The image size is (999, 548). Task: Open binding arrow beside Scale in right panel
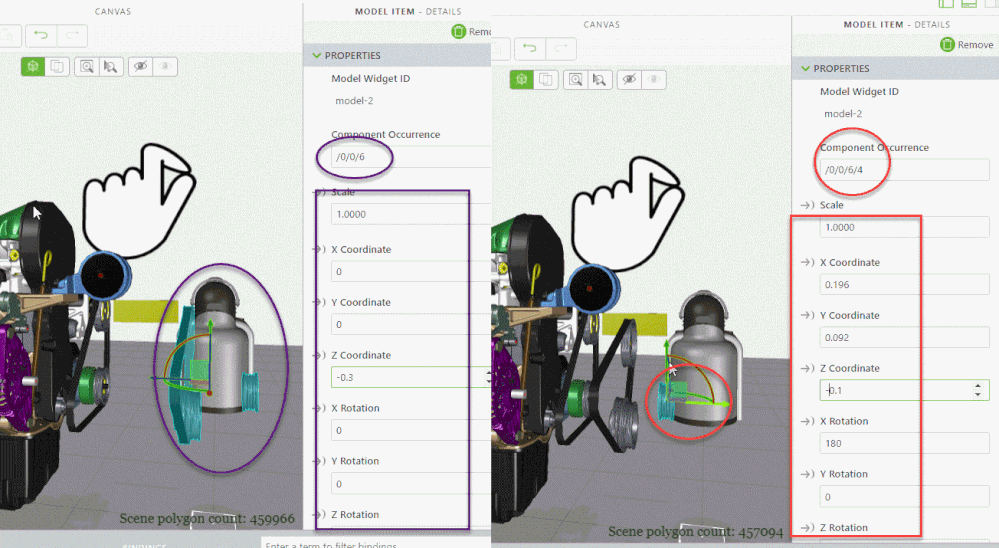click(x=808, y=205)
